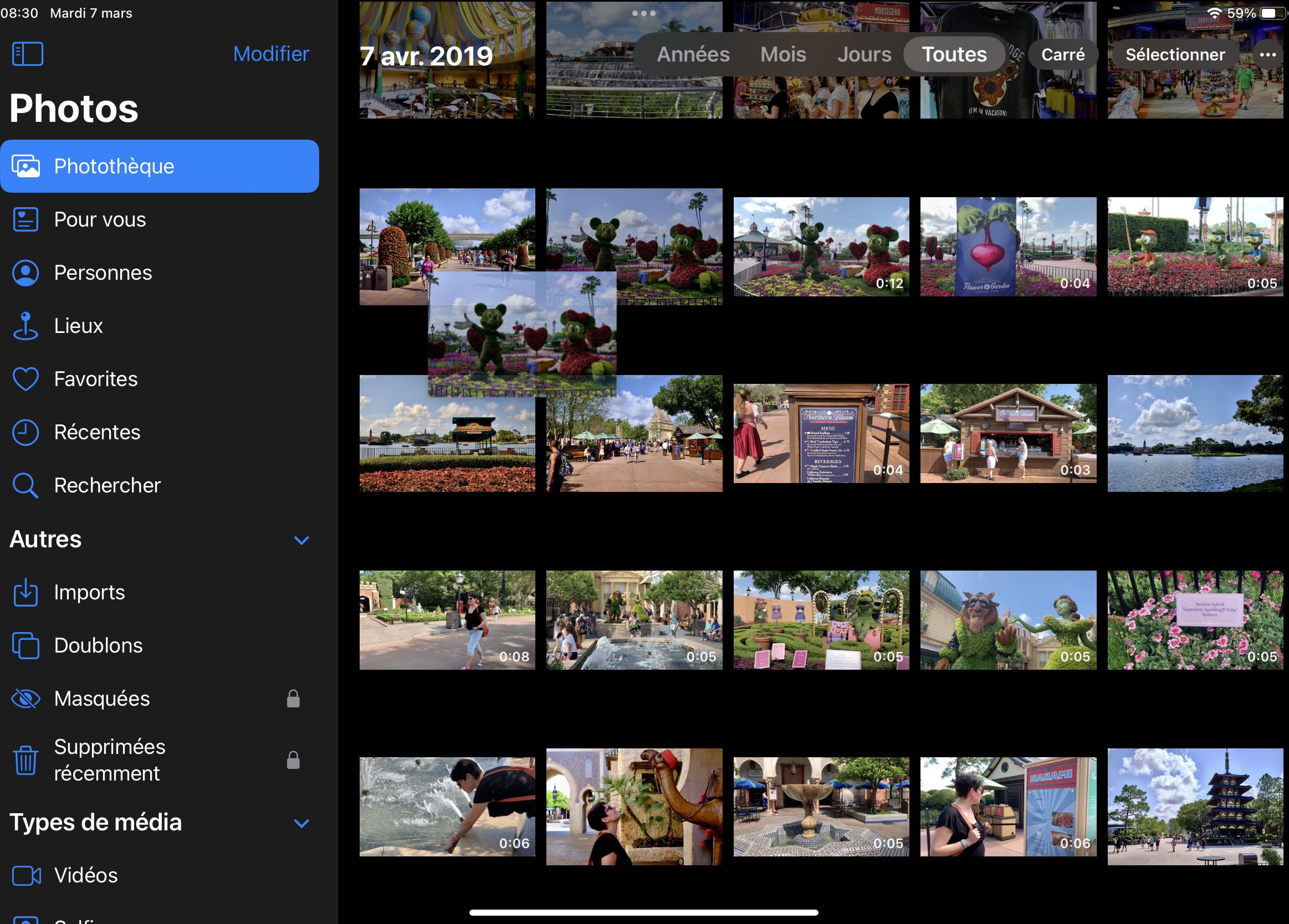Switch to Mois view tab
The height and width of the screenshot is (924, 1289).
784,54
